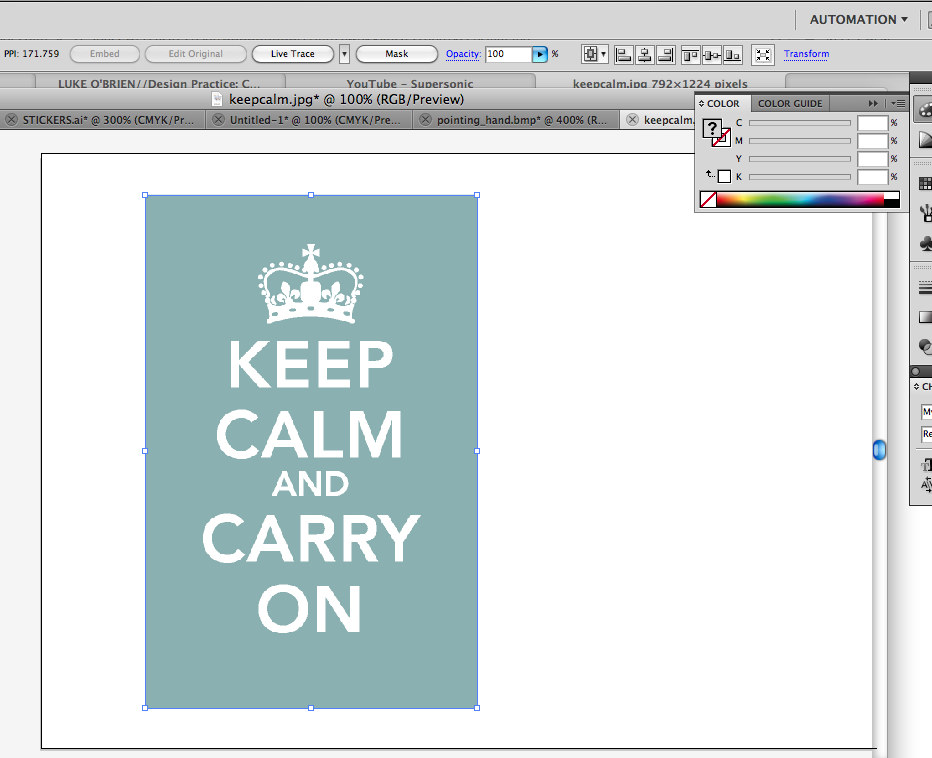The width and height of the screenshot is (932, 758).
Task: Collapse Color panel with double-arrow icon
Action: pyautogui.click(x=873, y=103)
